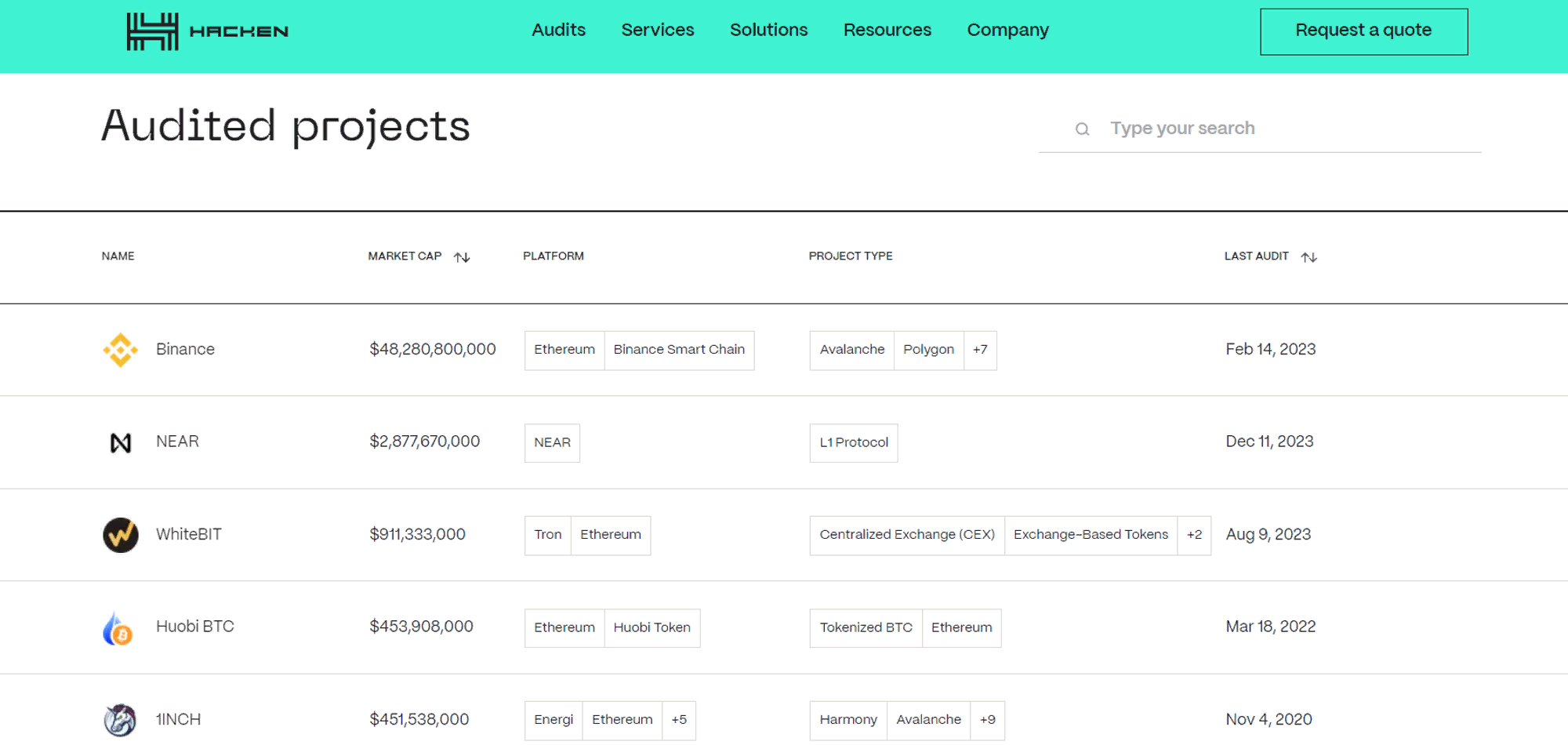Click the Binance coin logo
This screenshot has height=745, width=1568.
click(121, 350)
